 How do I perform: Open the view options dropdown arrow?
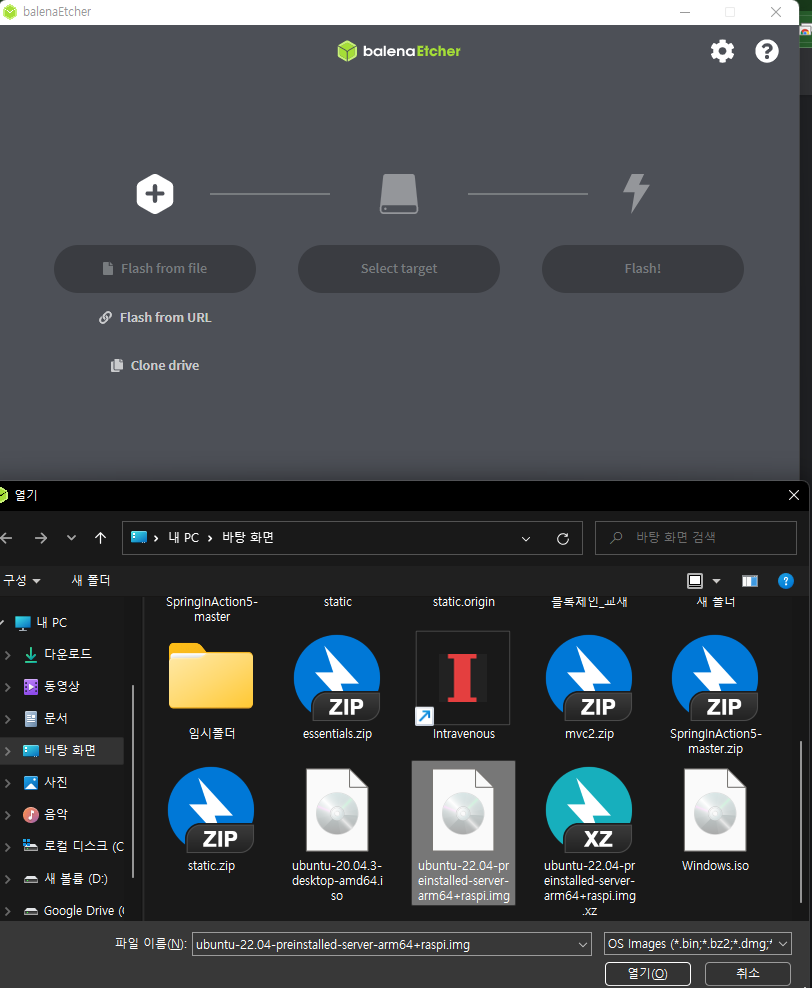pyautogui.click(x=716, y=581)
